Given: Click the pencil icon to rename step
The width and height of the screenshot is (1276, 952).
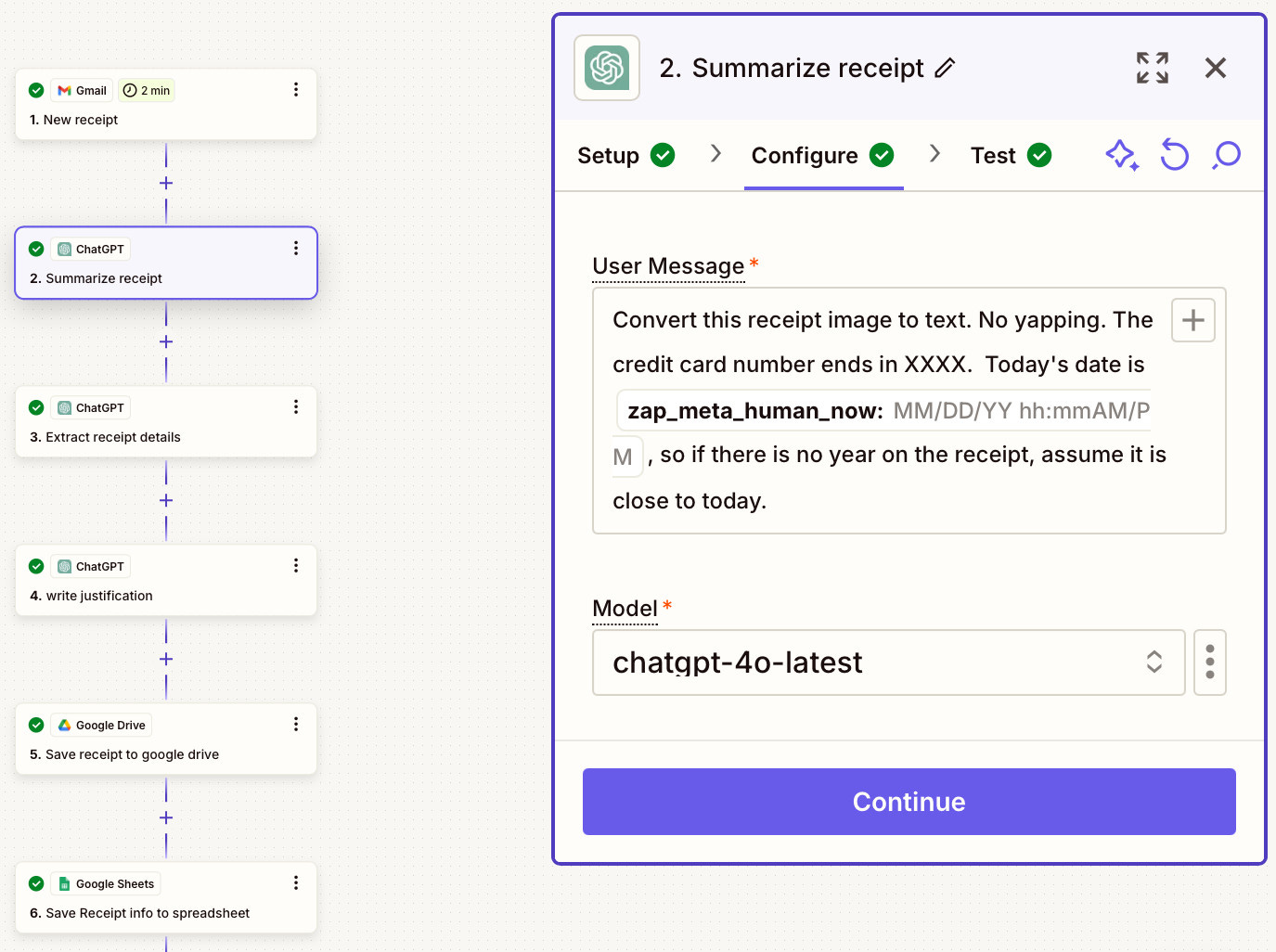Looking at the screenshot, I should point(945,68).
